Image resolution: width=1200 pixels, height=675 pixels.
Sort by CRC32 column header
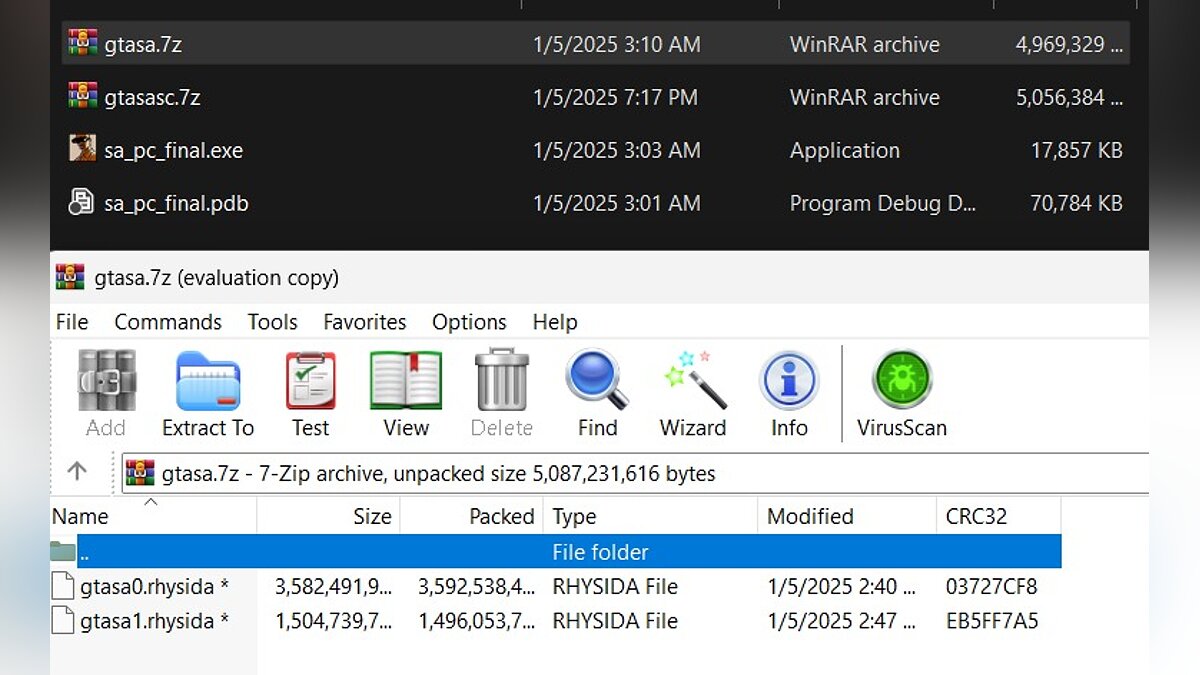click(976, 516)
